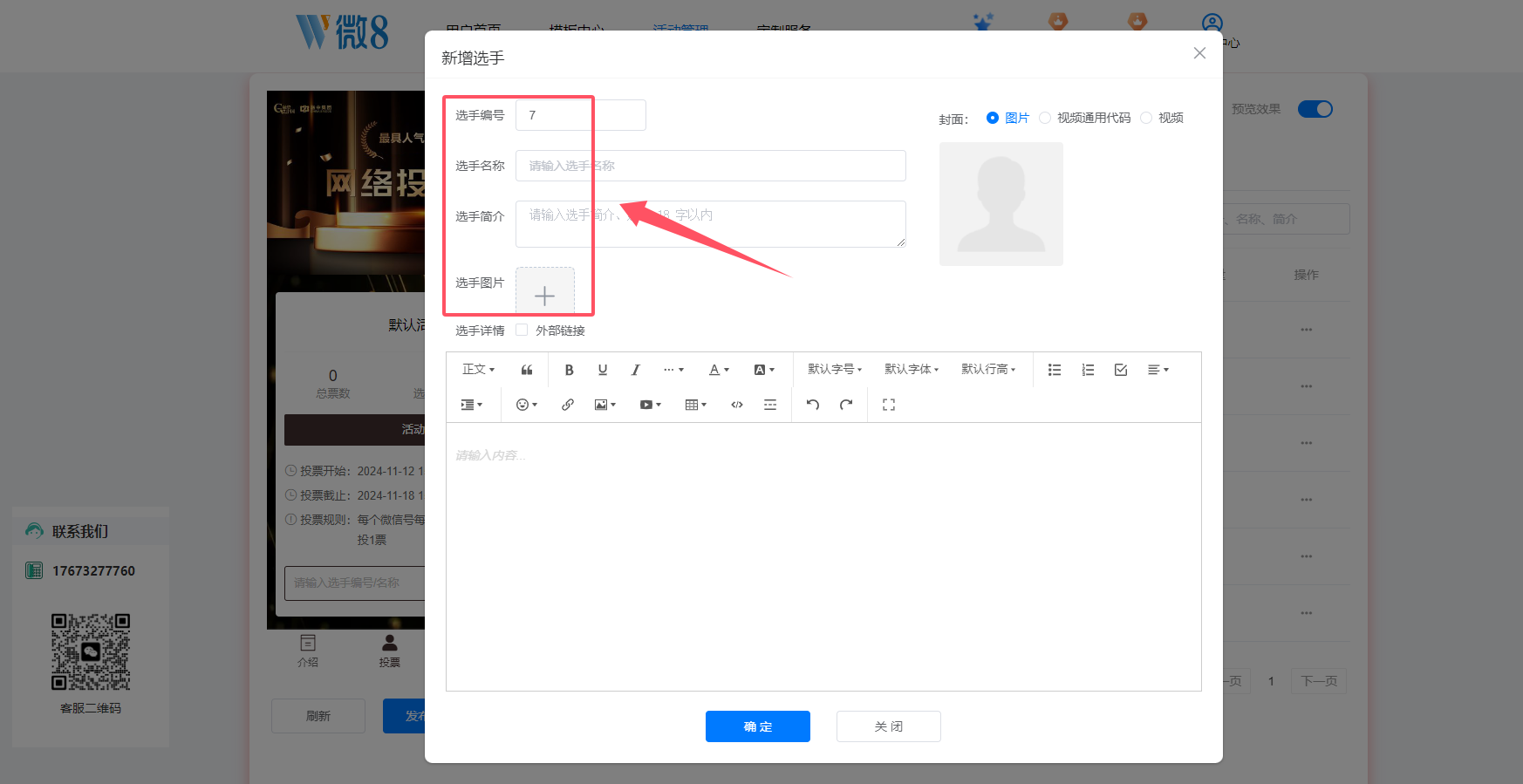
Task: Open the indent dropdown
Action: (x=471, y=405)
